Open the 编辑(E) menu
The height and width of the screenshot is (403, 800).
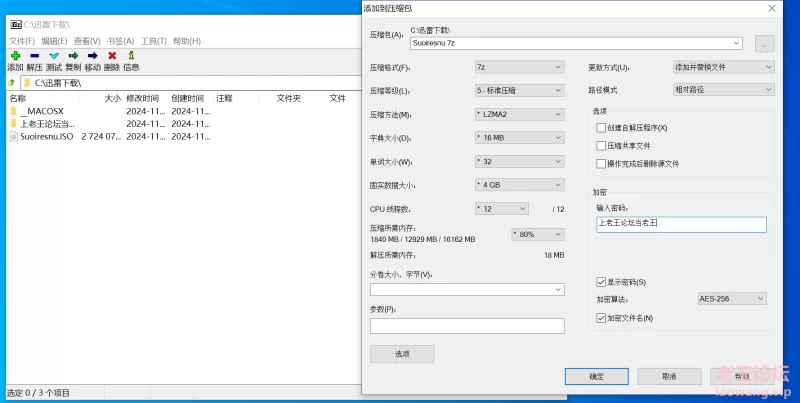pos(54,41)
